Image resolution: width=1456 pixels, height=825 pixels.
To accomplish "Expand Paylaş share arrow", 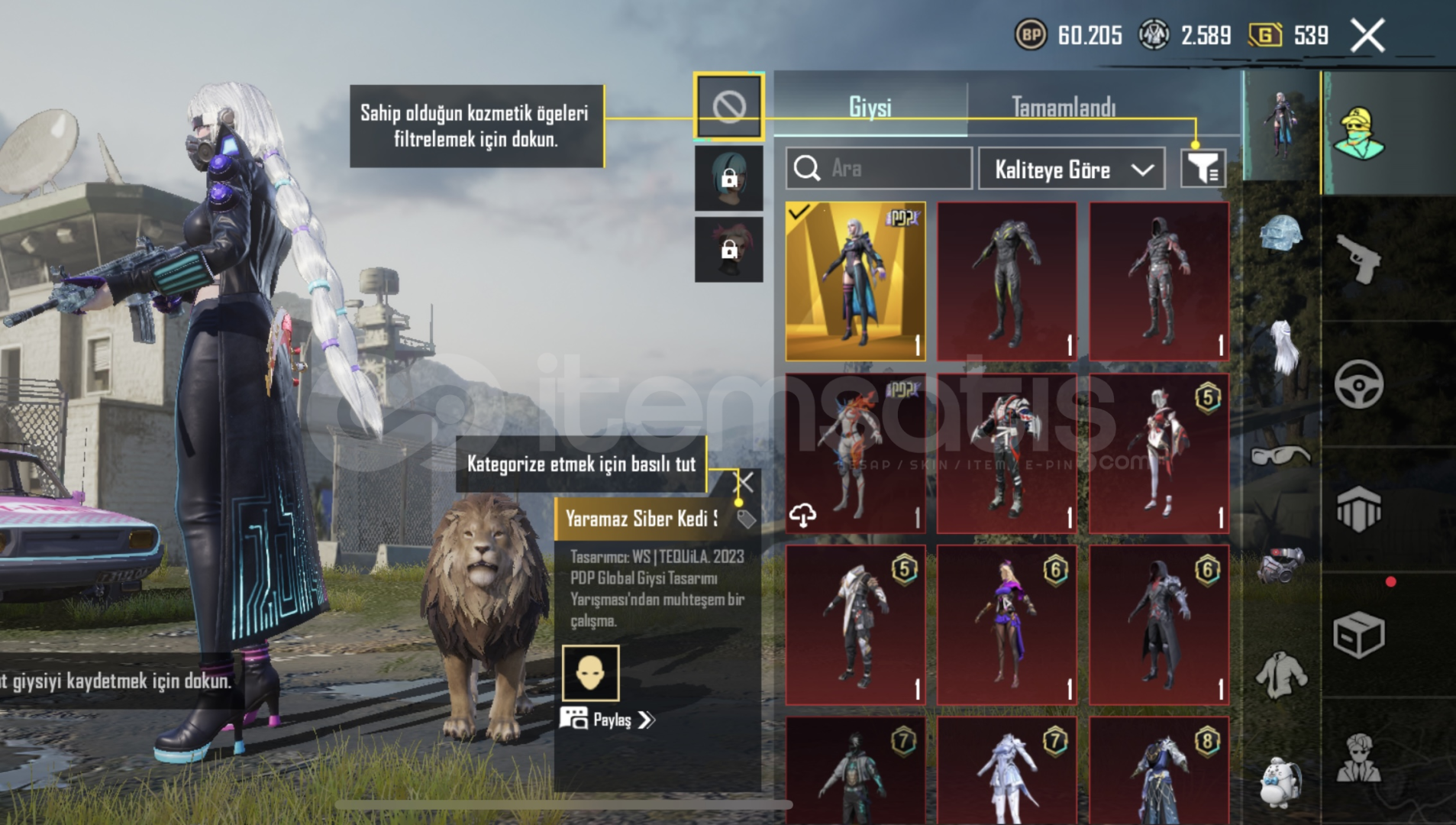I will coord(646,720).
